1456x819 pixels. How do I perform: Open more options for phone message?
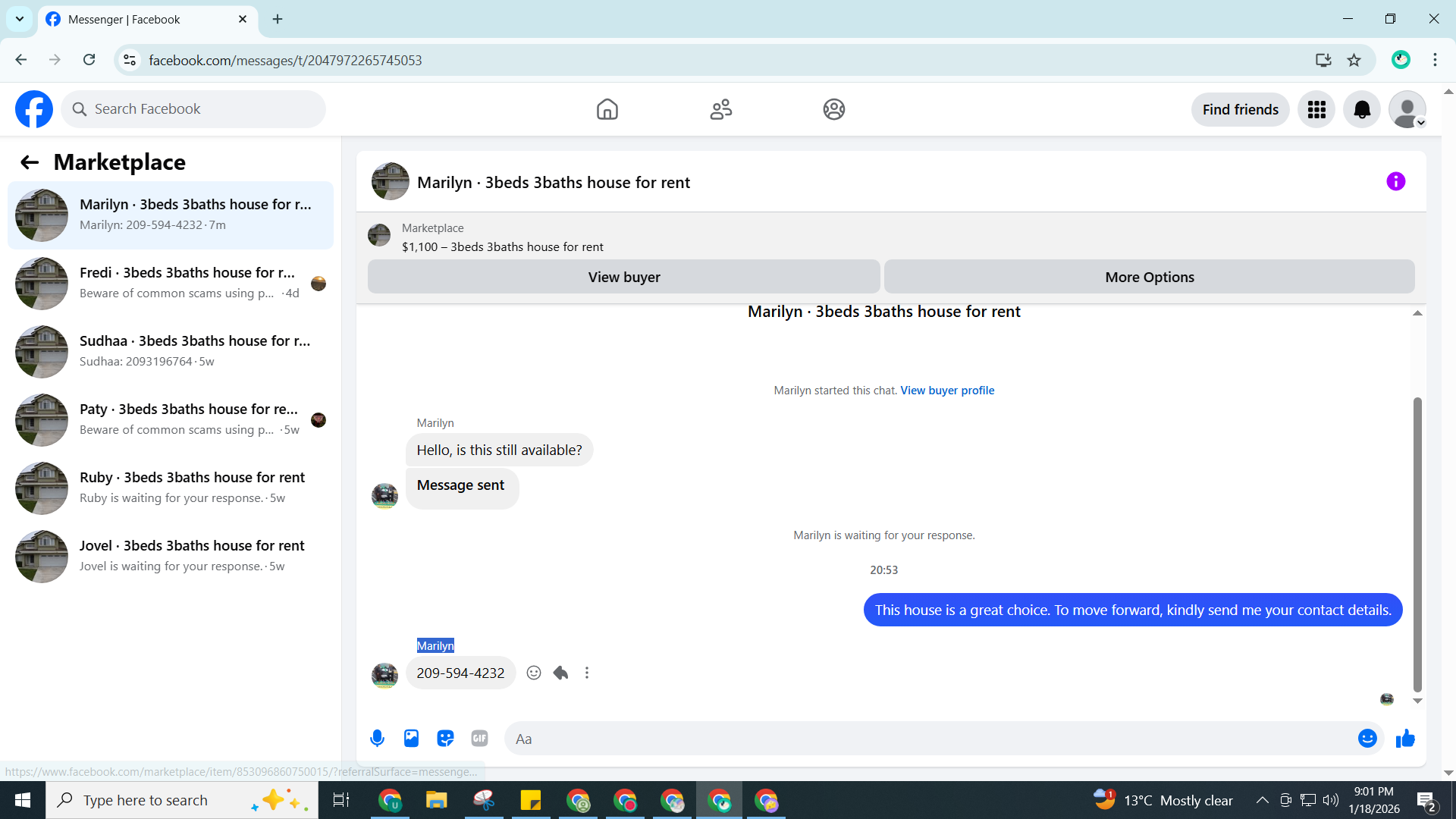(587, 673)
